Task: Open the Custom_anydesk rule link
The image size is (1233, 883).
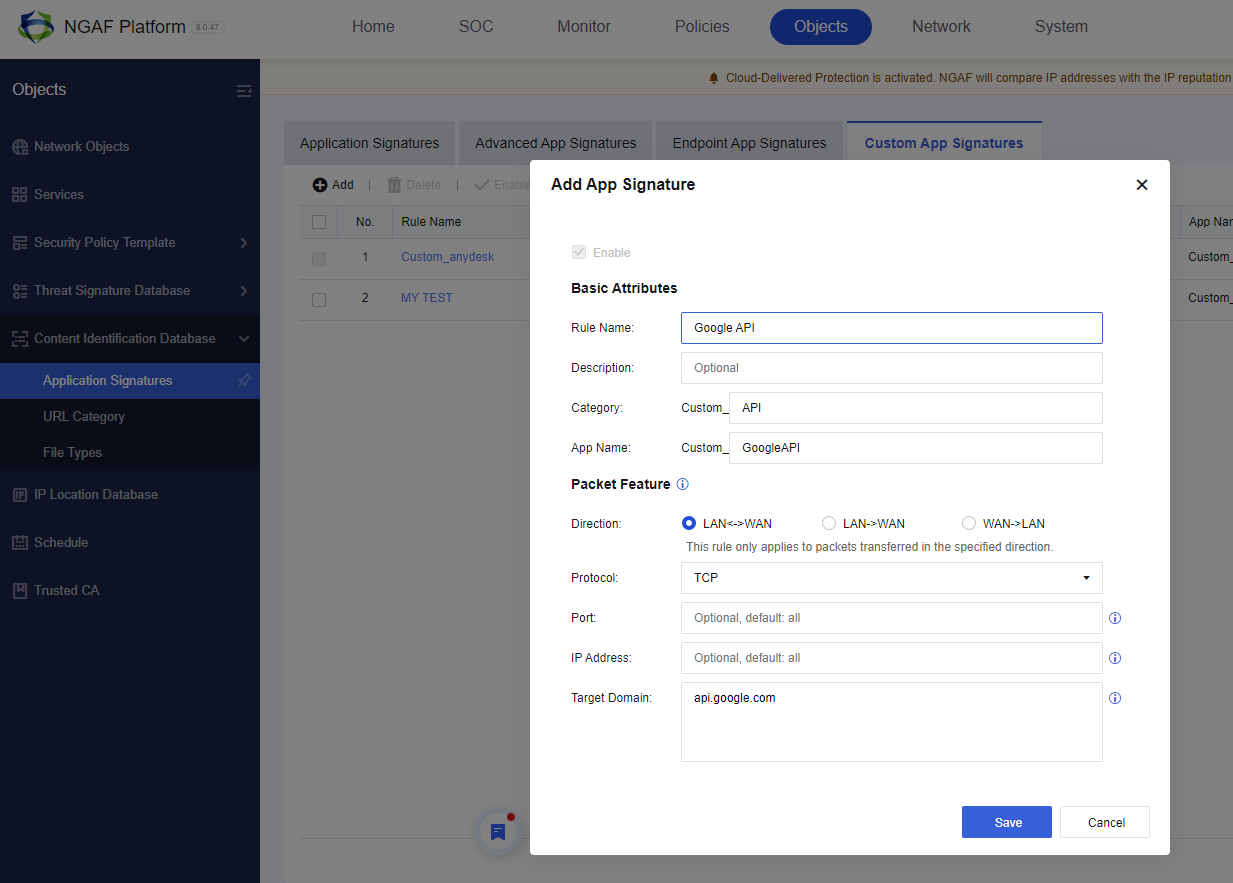Action: click(x=448, y=257)
